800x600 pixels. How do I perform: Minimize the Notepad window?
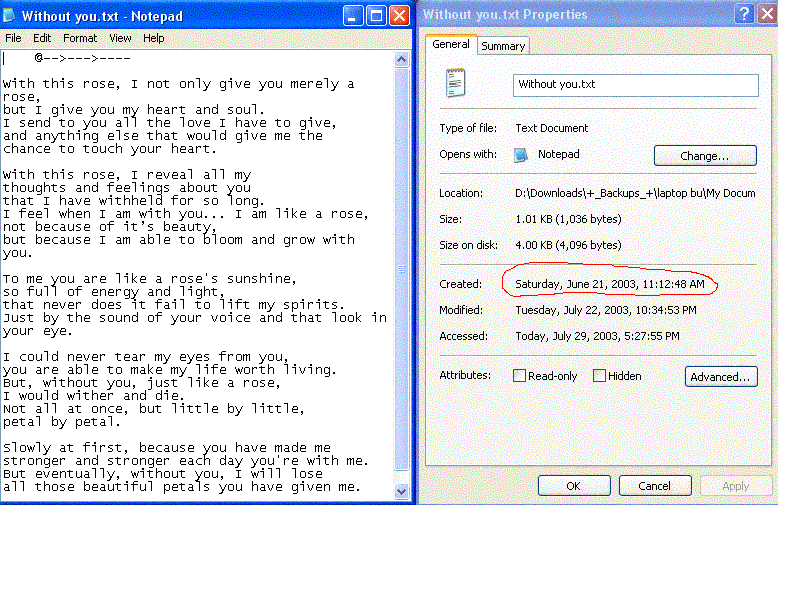[x=353, y=16]
